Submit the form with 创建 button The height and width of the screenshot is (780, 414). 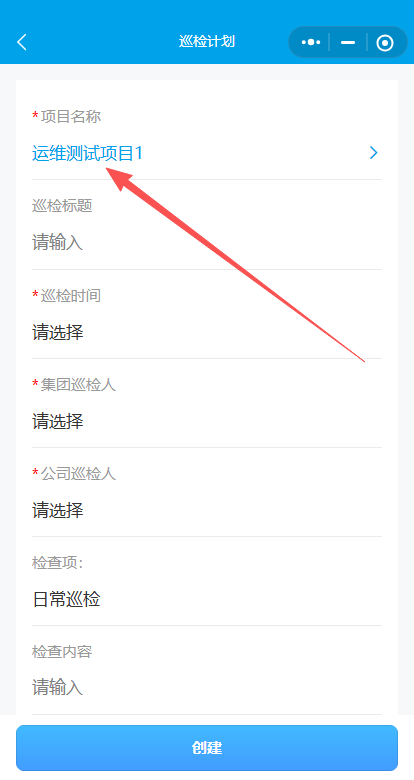pyautogui.click(x=207, y=748)
